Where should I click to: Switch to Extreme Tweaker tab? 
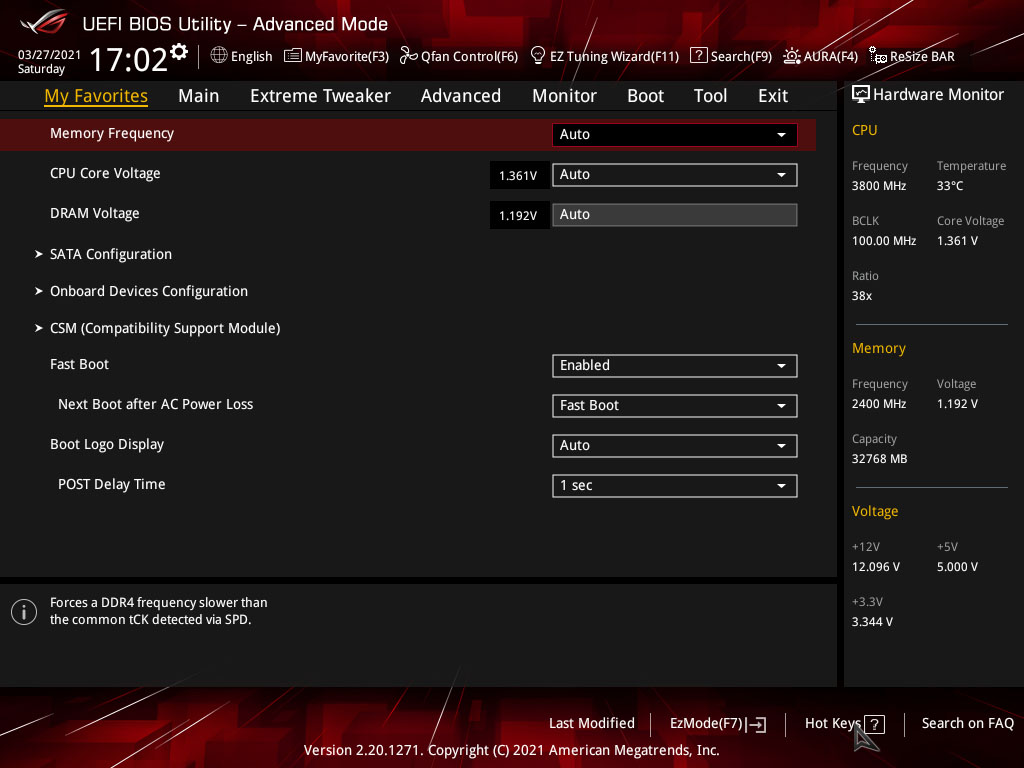point(320,96)
